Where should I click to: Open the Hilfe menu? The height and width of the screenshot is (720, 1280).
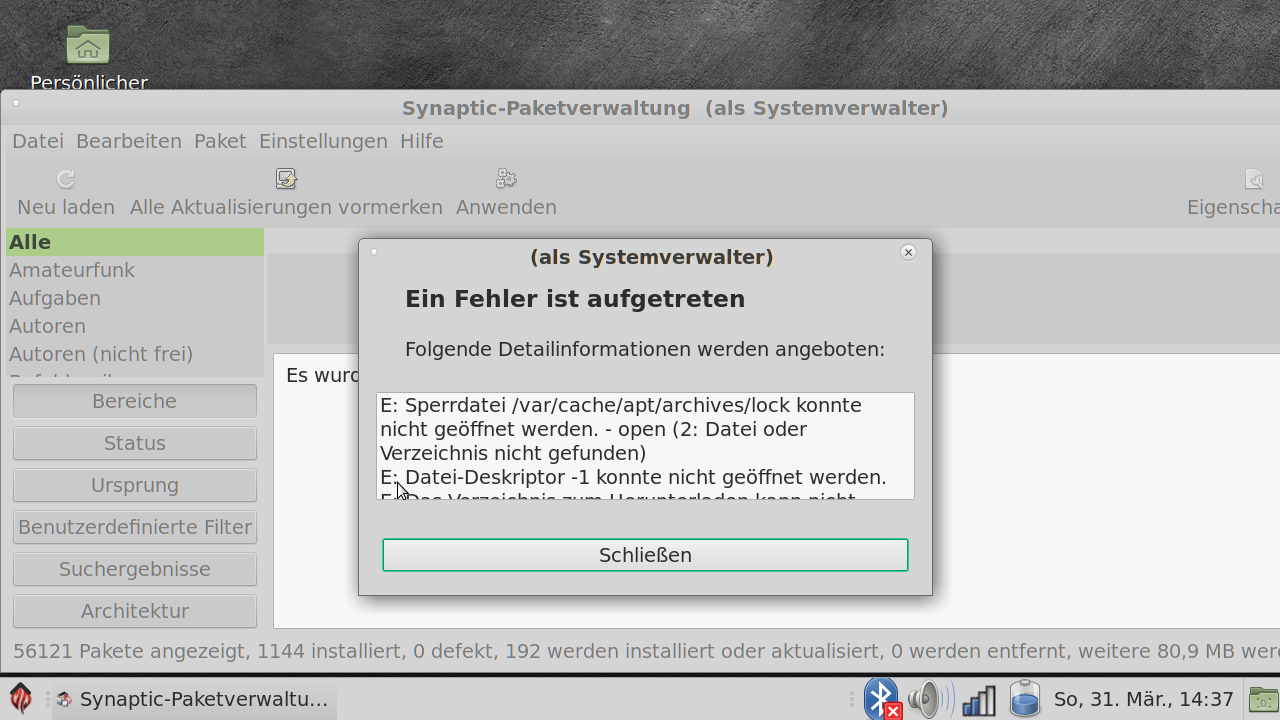422,141
